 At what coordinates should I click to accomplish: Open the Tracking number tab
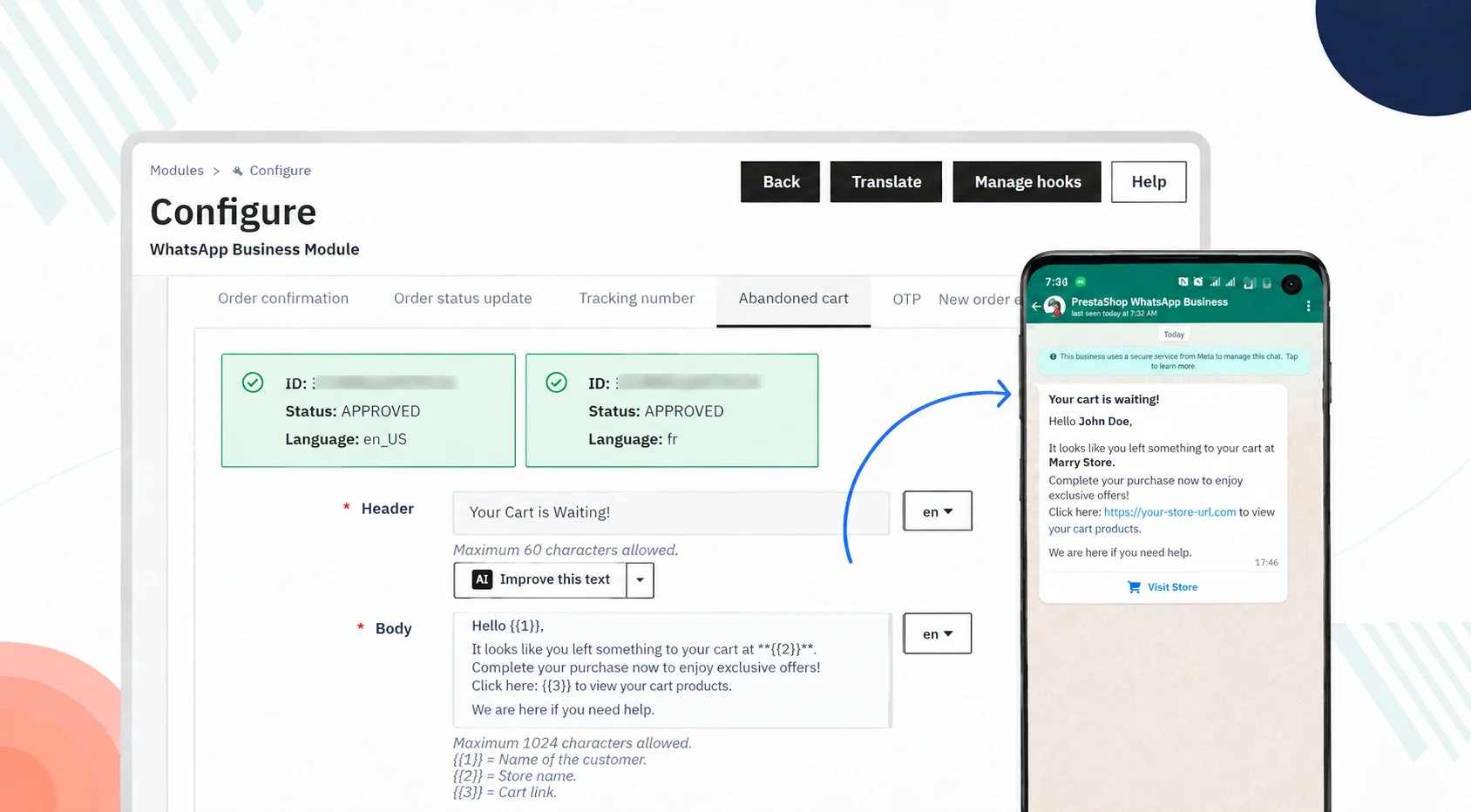pyautogui.click(x=637, y=298)
